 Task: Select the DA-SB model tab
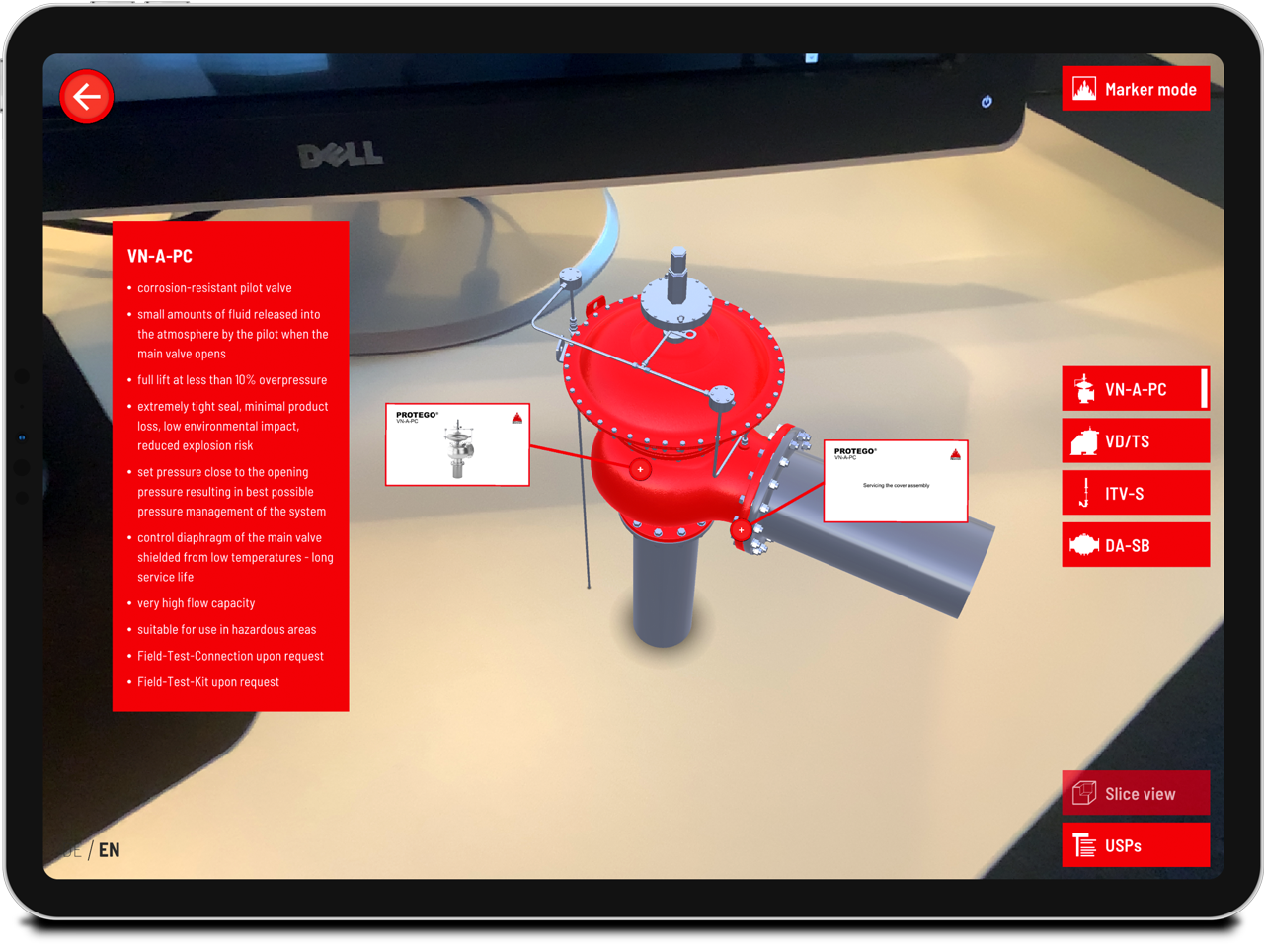[x=1140, y=545]
